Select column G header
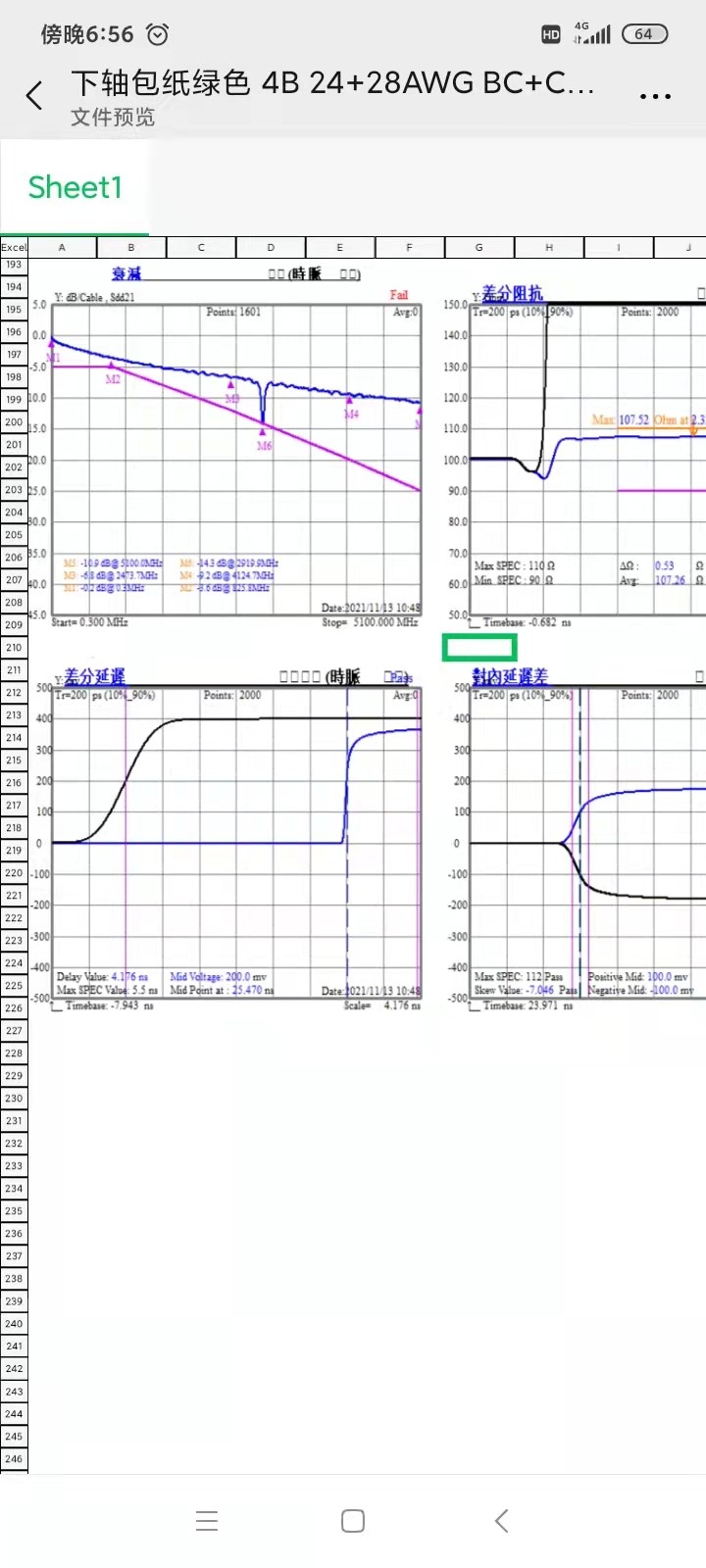The image size is (706, 1568). coord(479,248)
